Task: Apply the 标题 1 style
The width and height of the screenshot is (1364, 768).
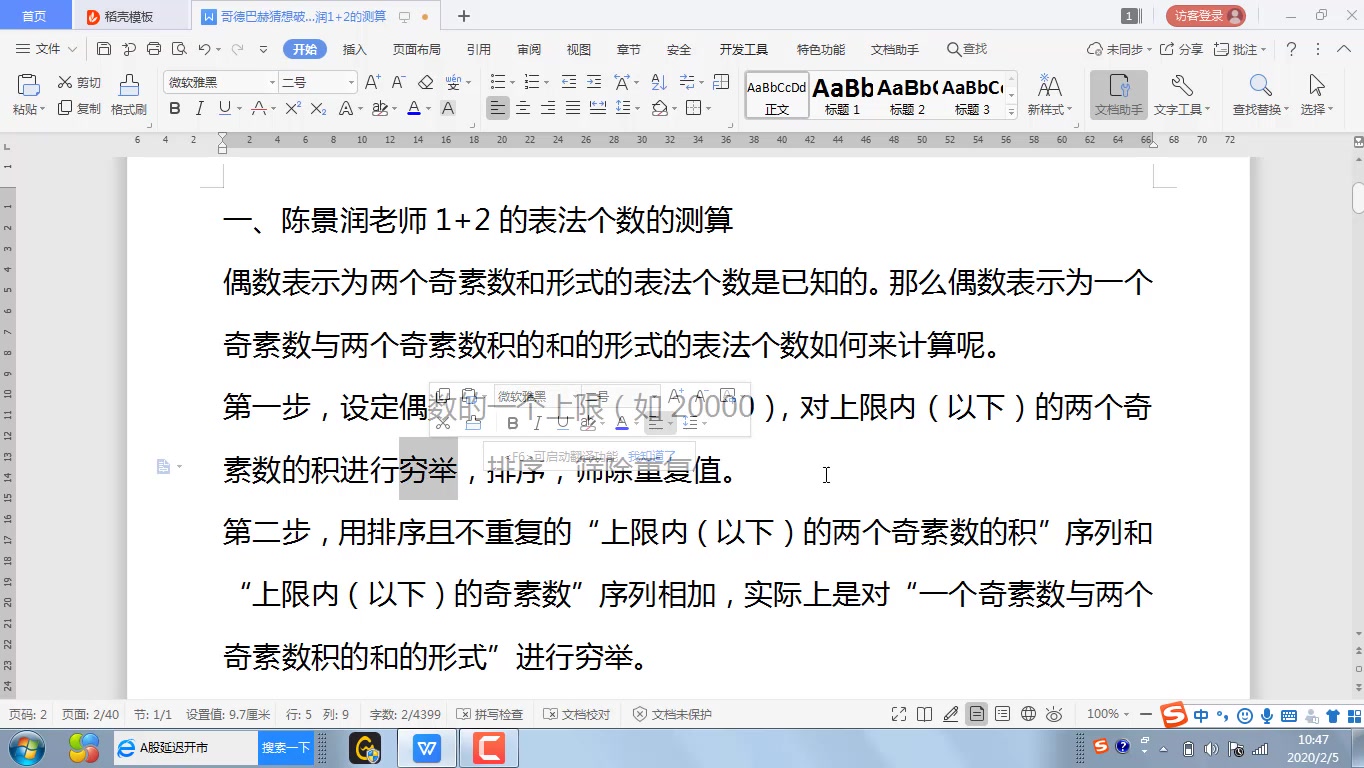Action: 843,96
